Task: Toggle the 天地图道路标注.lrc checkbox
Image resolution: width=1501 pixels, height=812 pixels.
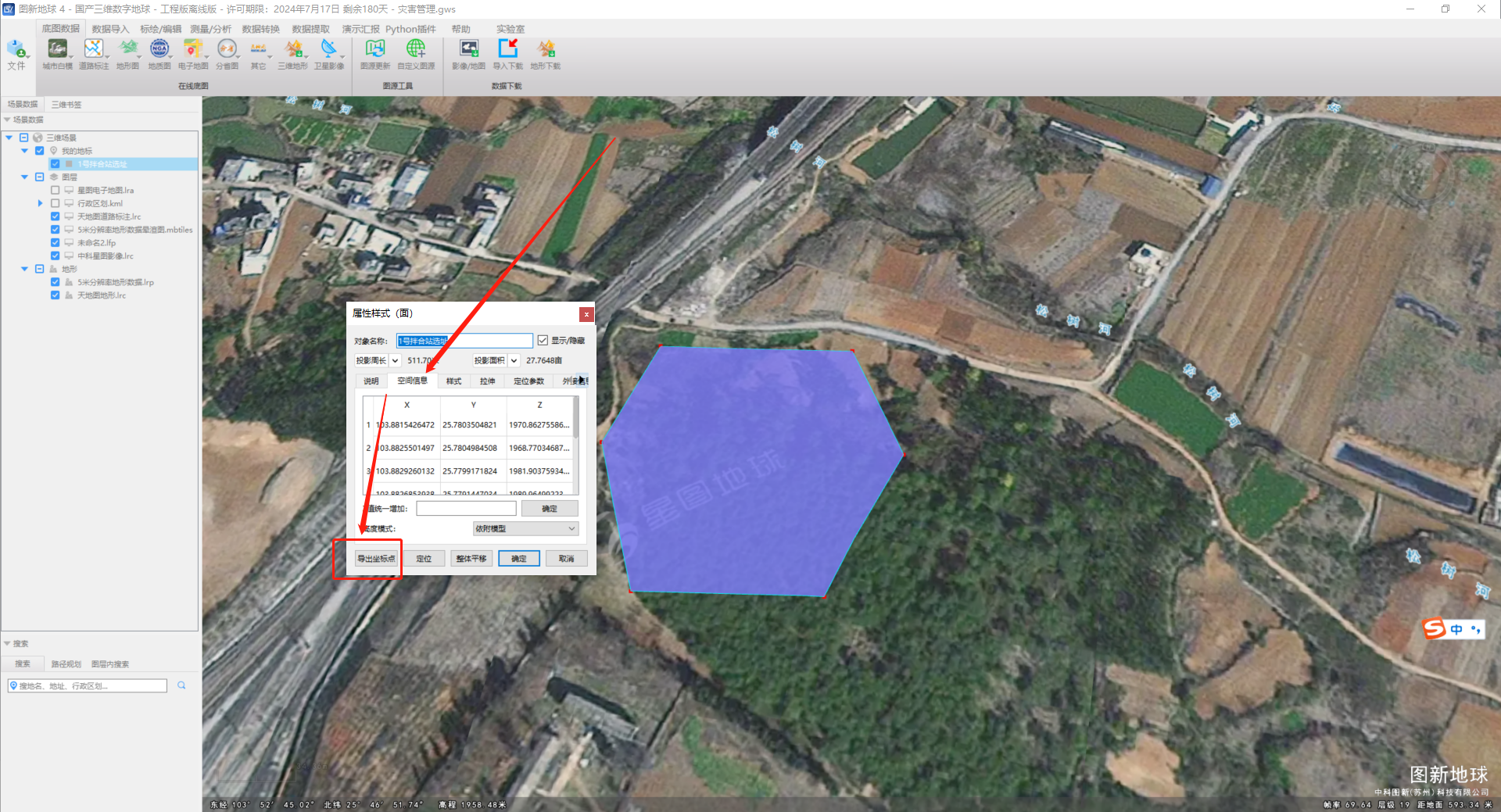Action: click(55, 216)
